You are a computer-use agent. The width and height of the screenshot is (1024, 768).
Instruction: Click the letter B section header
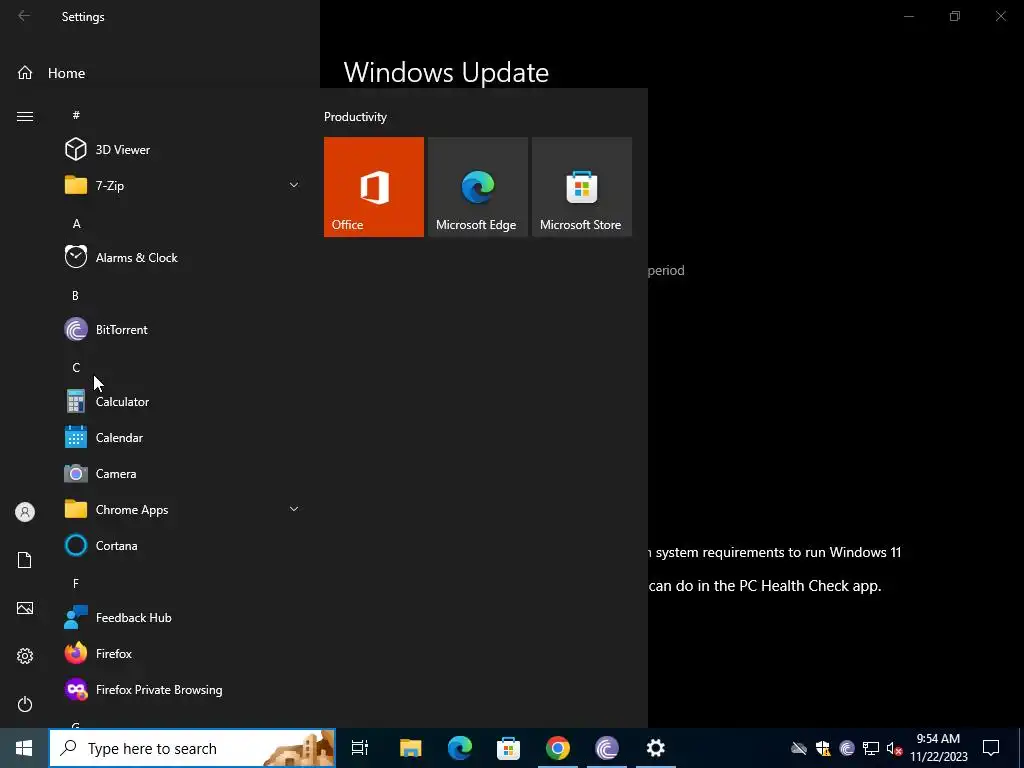75,296
